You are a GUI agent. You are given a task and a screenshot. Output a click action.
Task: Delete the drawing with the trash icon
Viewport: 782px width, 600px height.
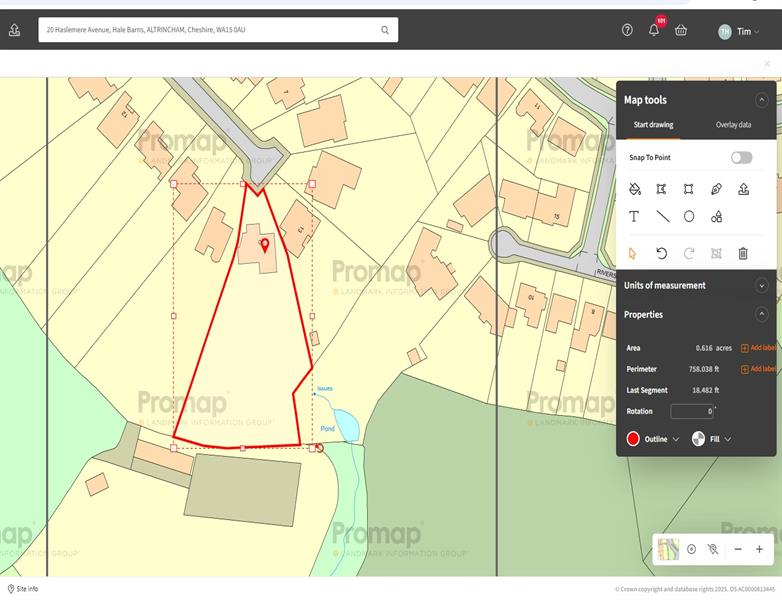743,253
